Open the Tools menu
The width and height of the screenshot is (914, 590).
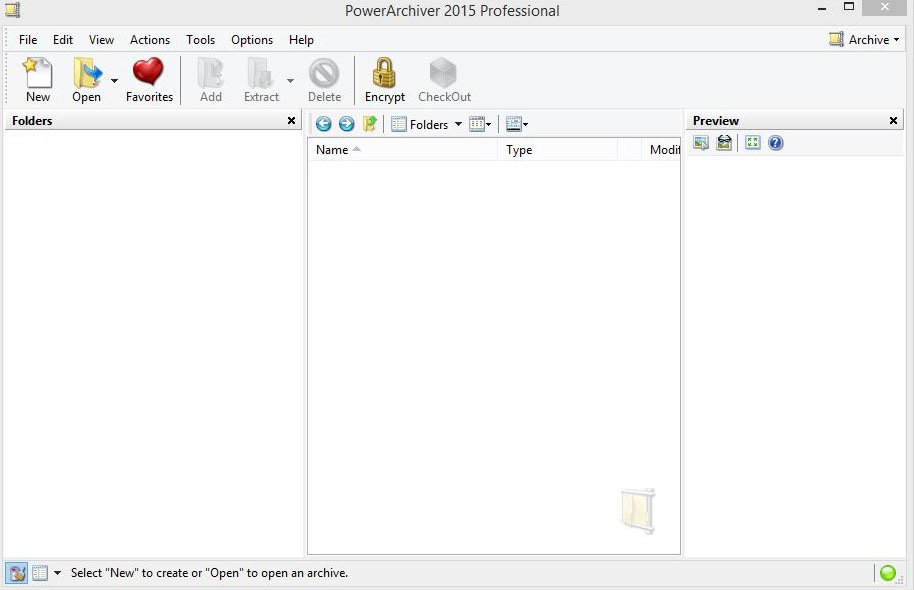(x=201, y=40)
